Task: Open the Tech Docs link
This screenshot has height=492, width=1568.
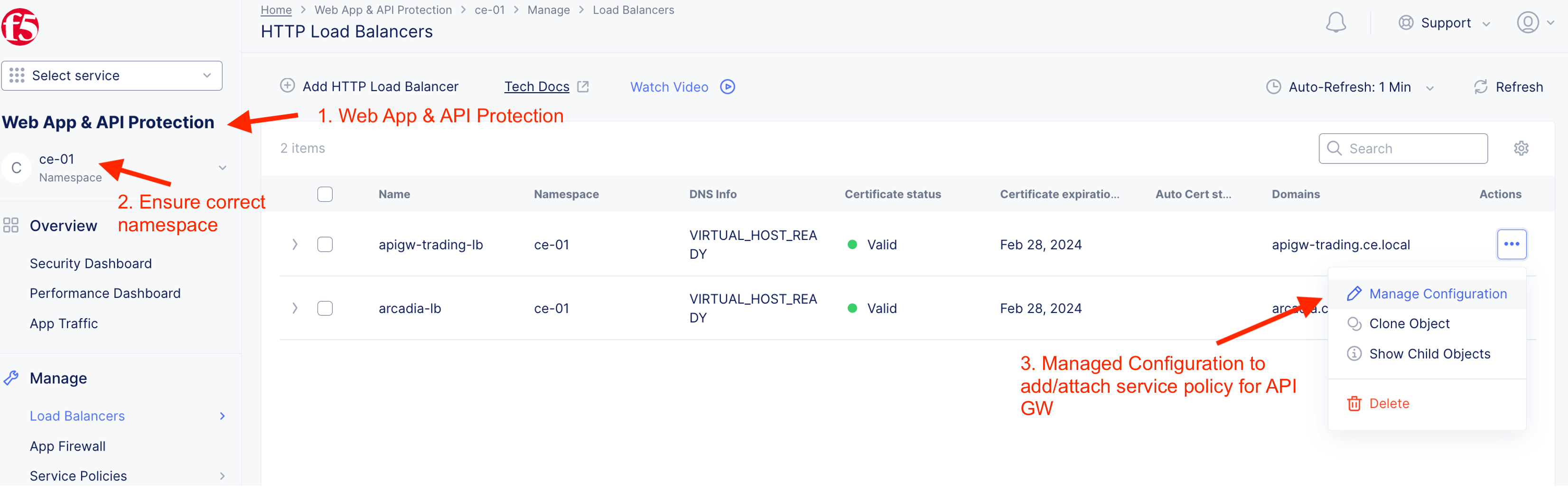Action: click(536, 87)
